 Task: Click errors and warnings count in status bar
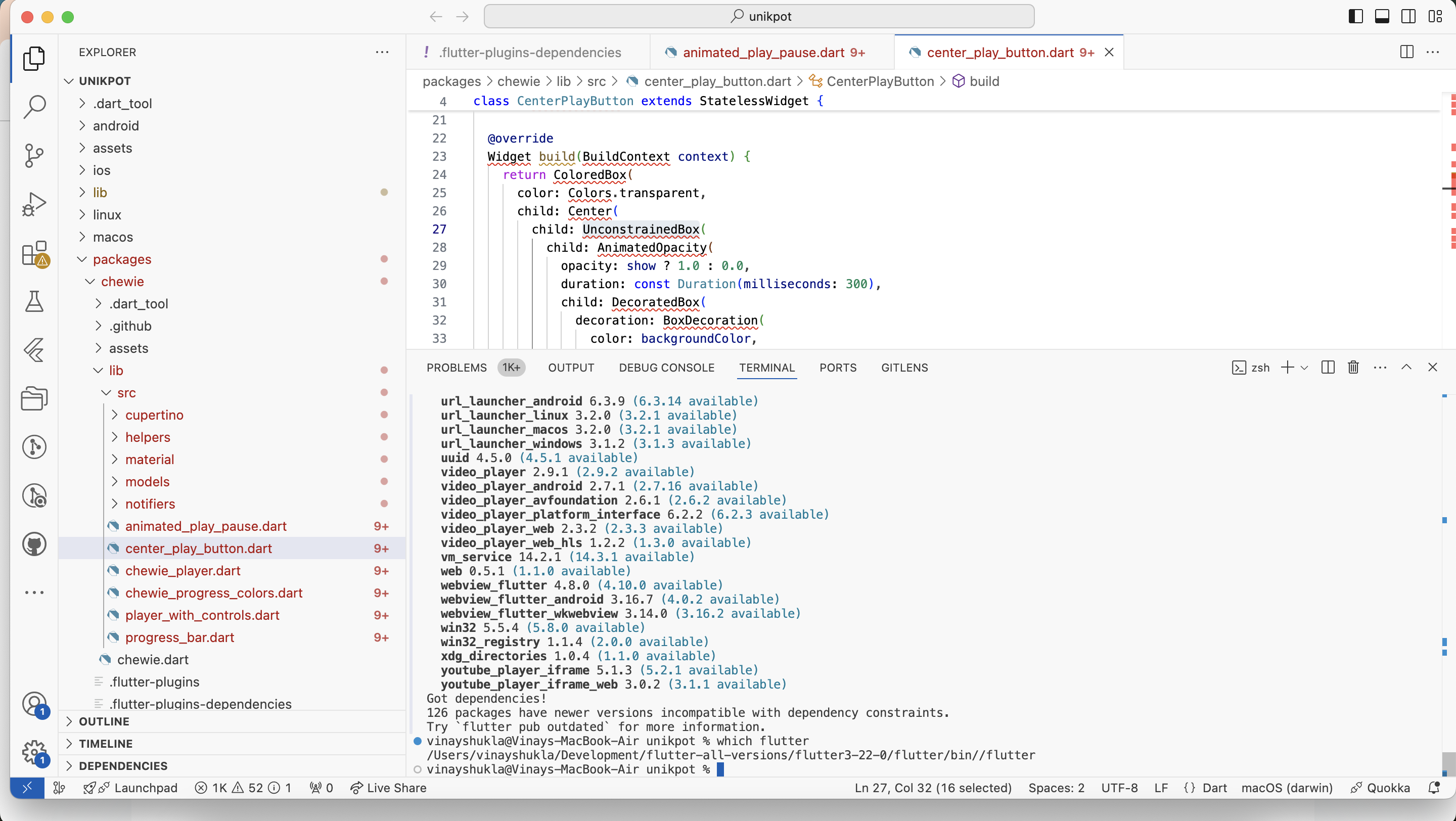pyautogui.click(x=243, y=788)
